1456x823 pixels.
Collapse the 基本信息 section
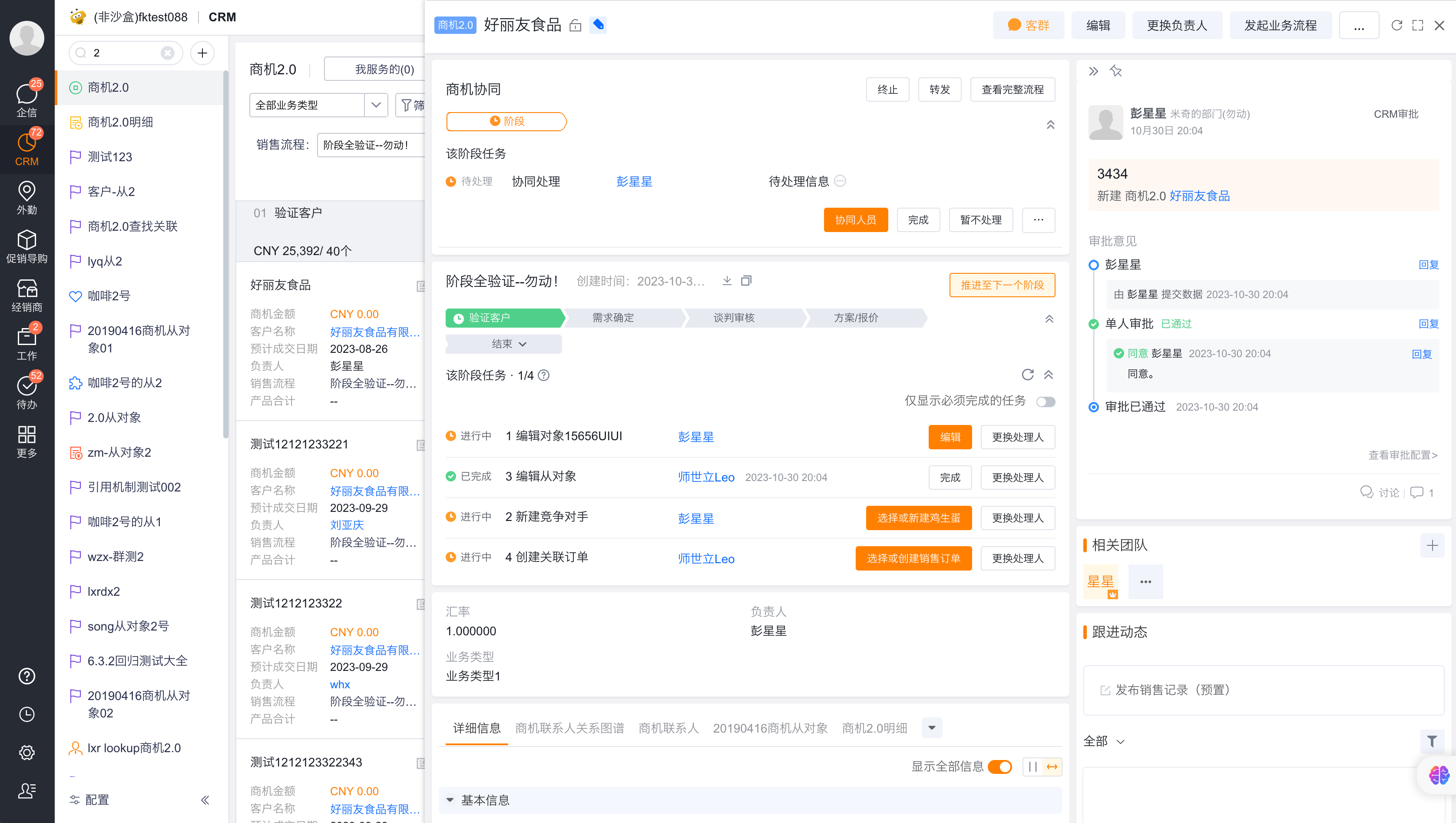point(450,800)
